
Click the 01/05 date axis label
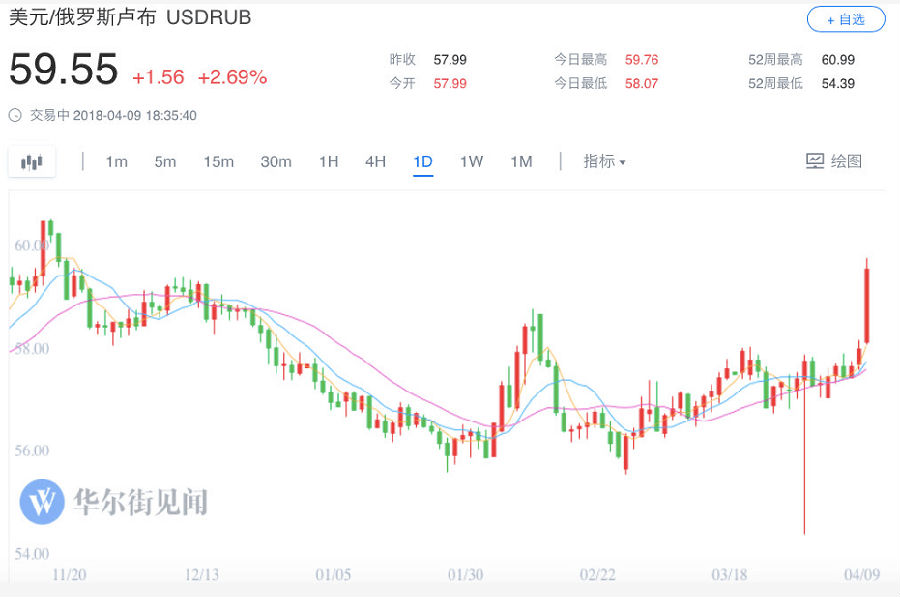coord(333,575)
